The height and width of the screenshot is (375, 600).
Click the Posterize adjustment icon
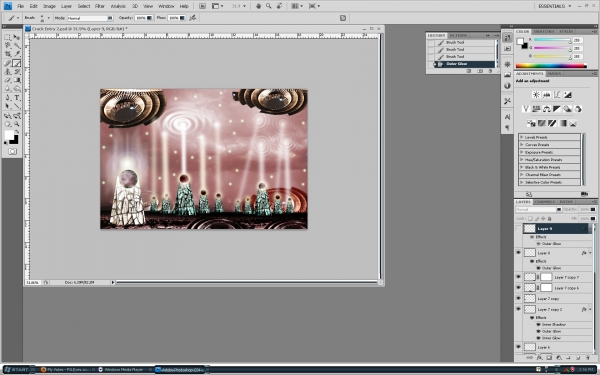[x=541, y=123]
